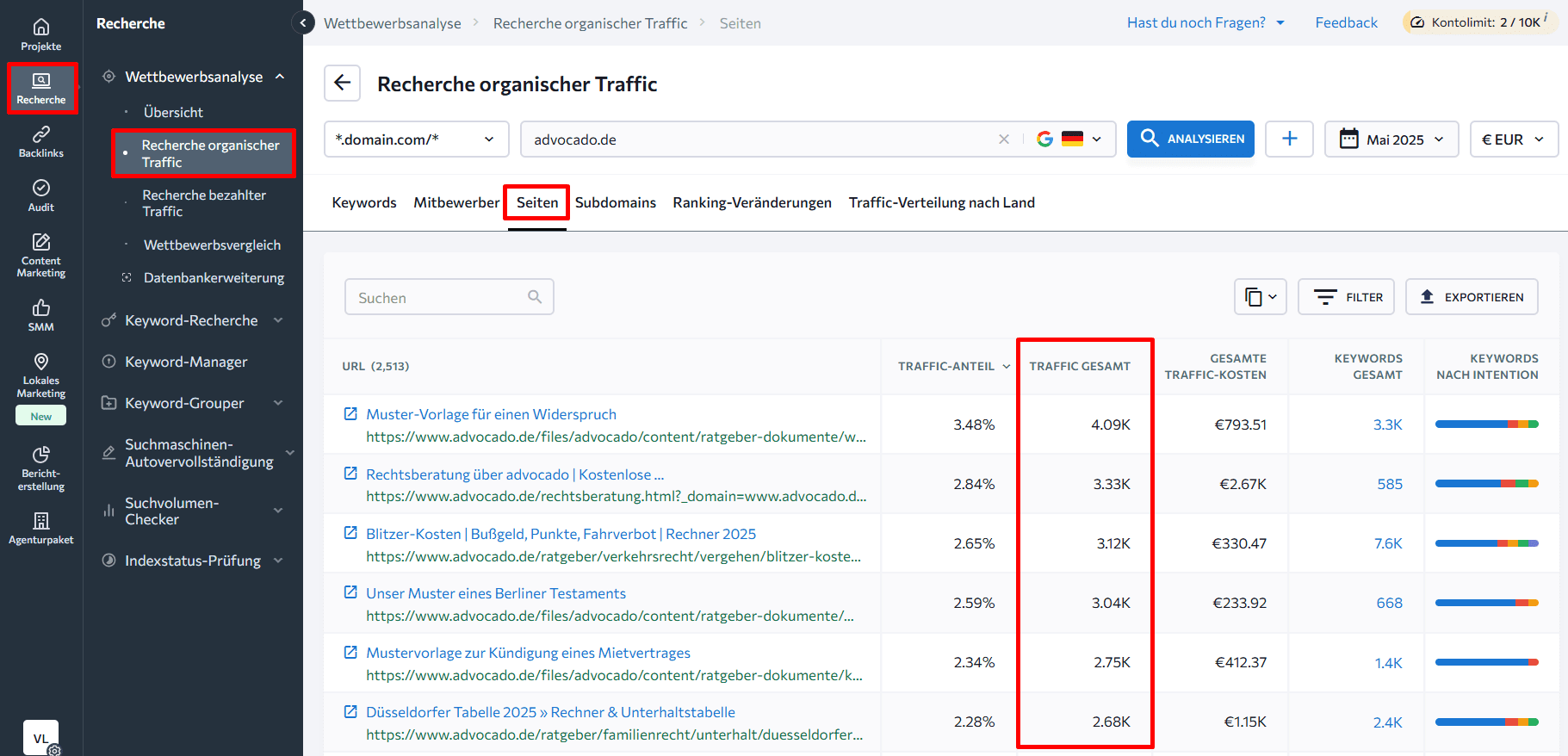The width and height of the screenshot is (1568, 756).
Task: Open Projekte in the sidebar
Action: (x=41, y=35)
